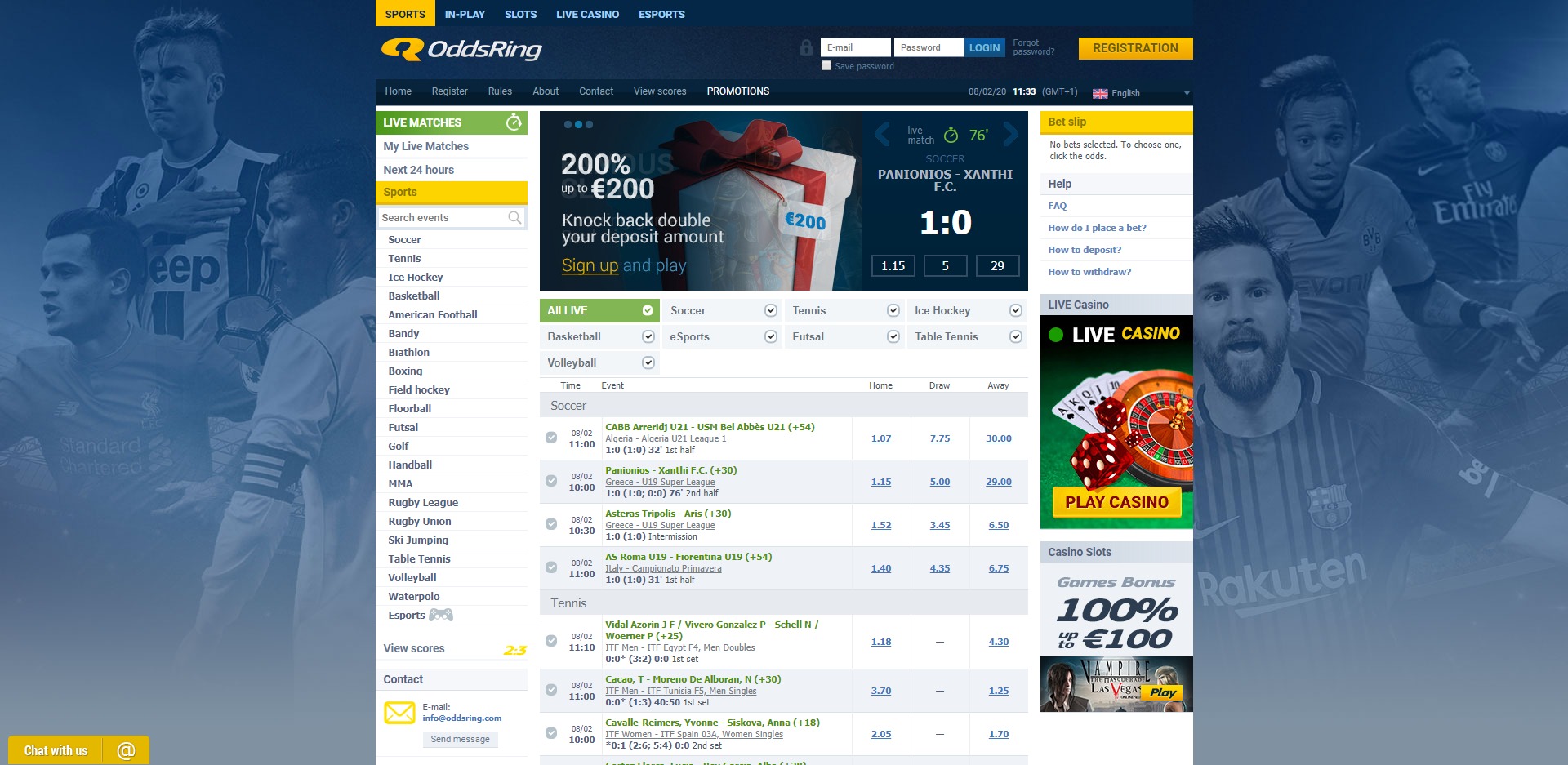Toggle the Tennis live filter
Image resolution: width=1568 pixels, height=765 pixels.
(x=893, y=310)
